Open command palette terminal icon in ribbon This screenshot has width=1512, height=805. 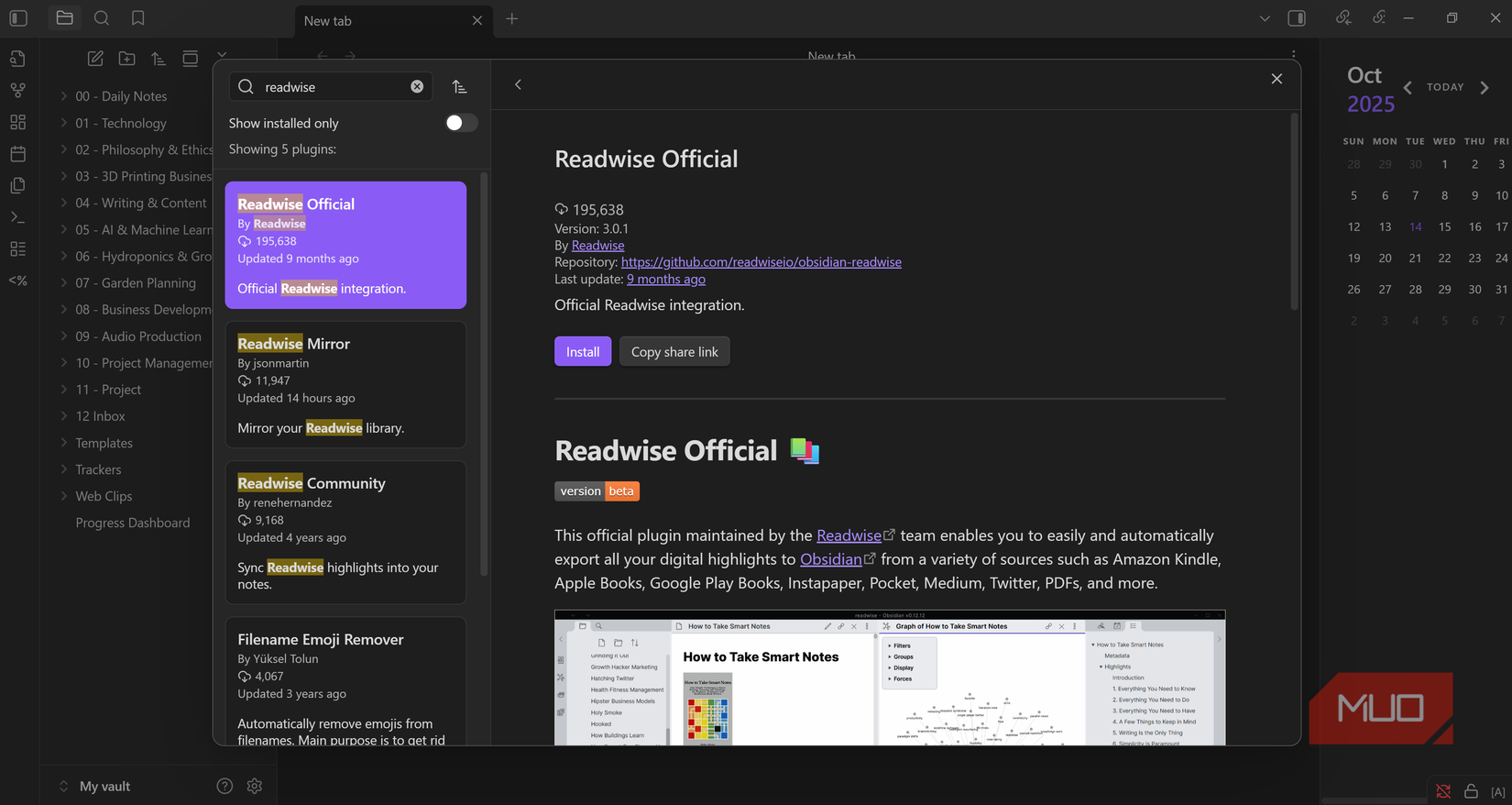[x=17, y=217]
